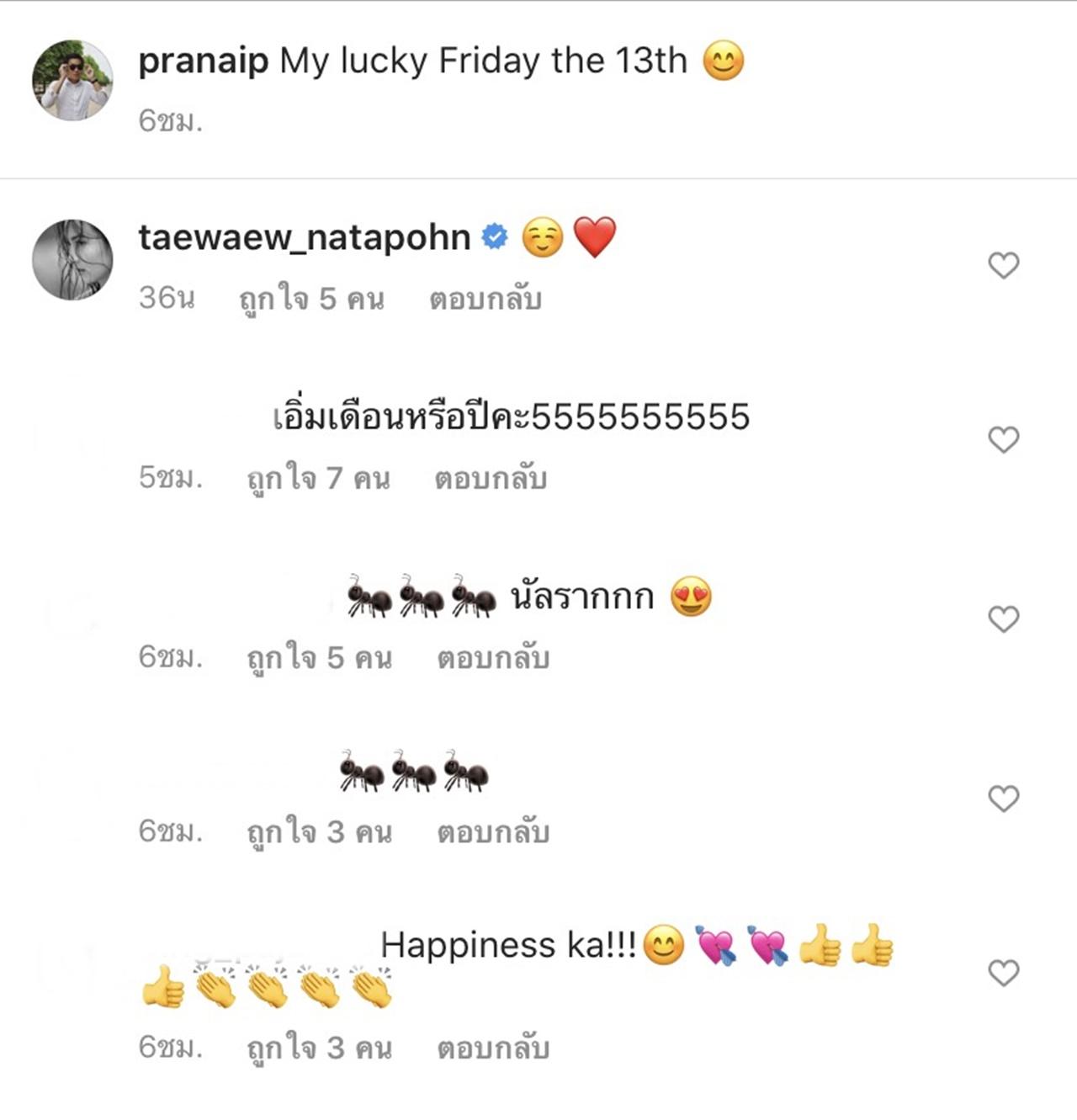View the 7 likes on เอิ่มเดือนหรือปีคะ comment
This screenshot has width=1077, height=1120.
(318, 478)
